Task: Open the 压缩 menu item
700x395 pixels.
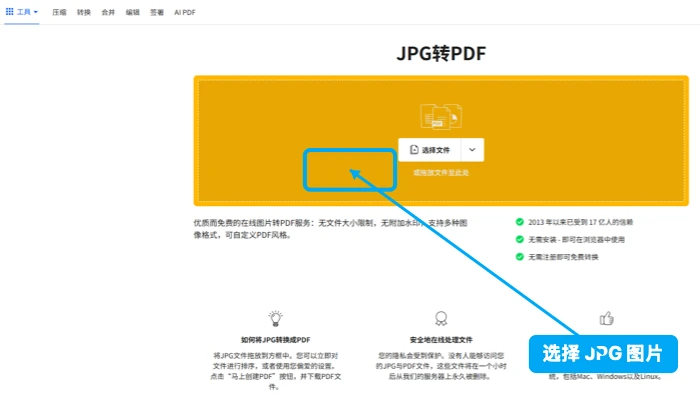Action: (x=59, y=12)
